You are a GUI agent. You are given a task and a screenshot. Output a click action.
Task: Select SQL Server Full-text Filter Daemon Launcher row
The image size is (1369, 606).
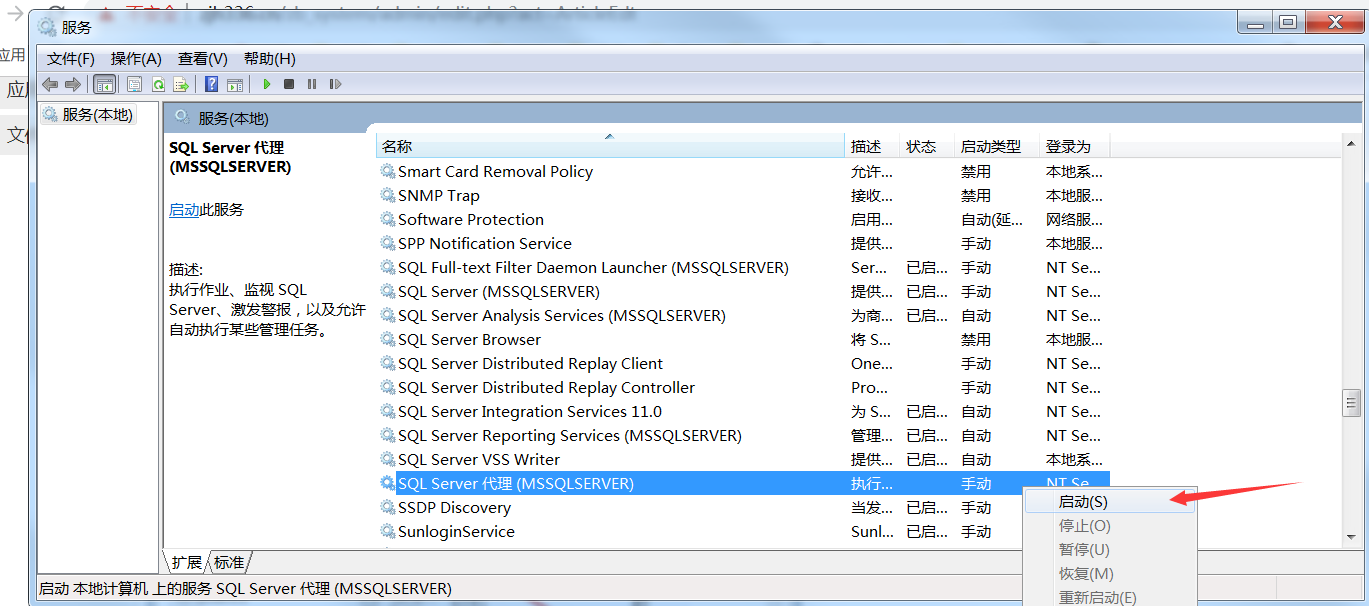pos(743,268)
